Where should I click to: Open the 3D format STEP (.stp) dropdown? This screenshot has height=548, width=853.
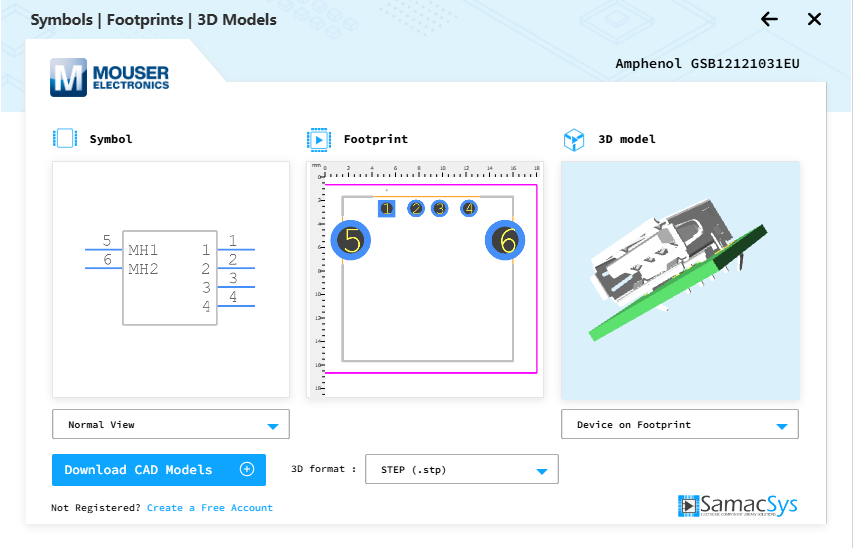click(462, 469)
